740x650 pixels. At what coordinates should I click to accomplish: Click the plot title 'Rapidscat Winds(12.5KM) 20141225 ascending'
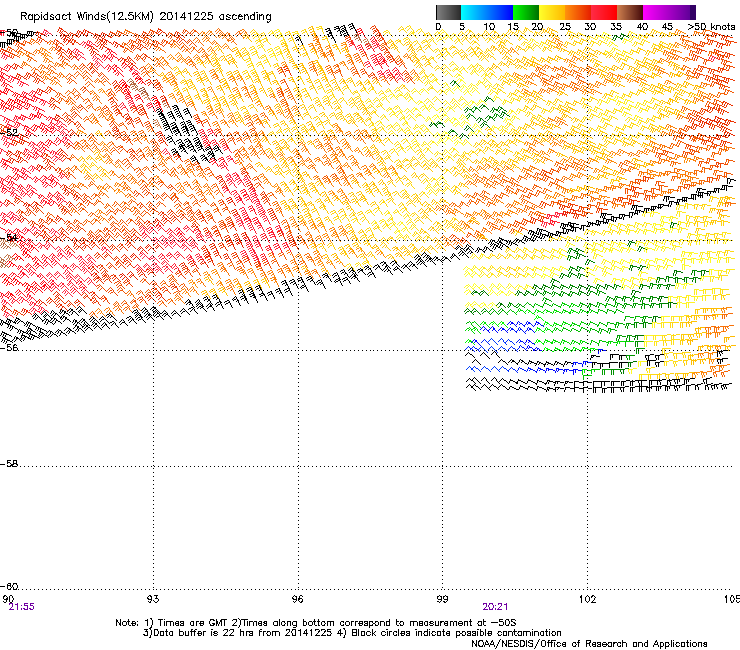point(146,17)
